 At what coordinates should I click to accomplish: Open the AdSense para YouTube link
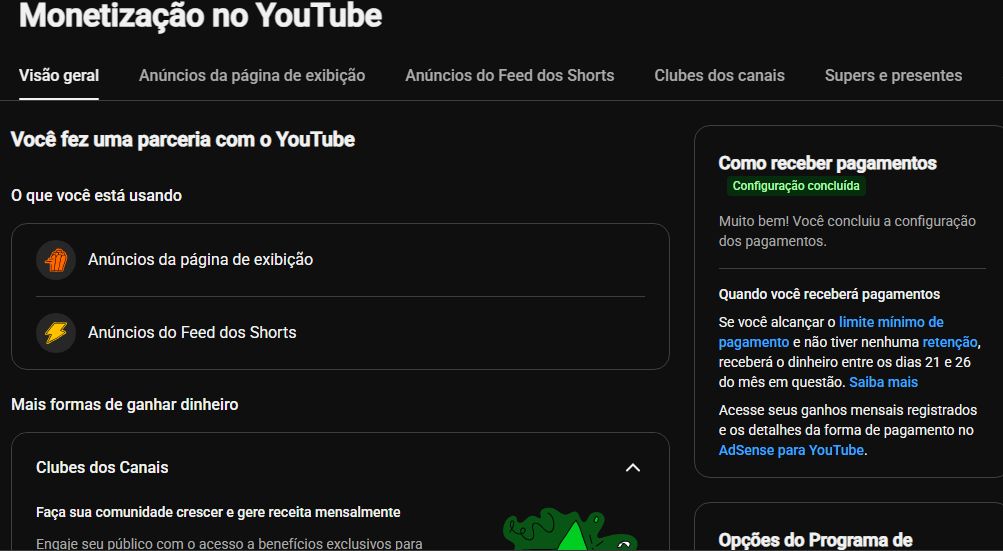click(791, 451)
